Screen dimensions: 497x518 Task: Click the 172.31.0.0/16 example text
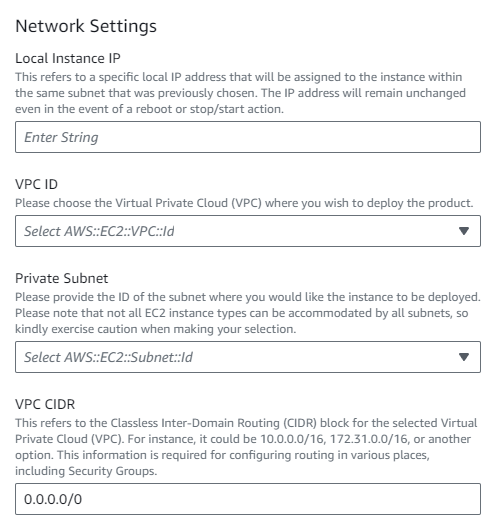[x=369, y=439]
